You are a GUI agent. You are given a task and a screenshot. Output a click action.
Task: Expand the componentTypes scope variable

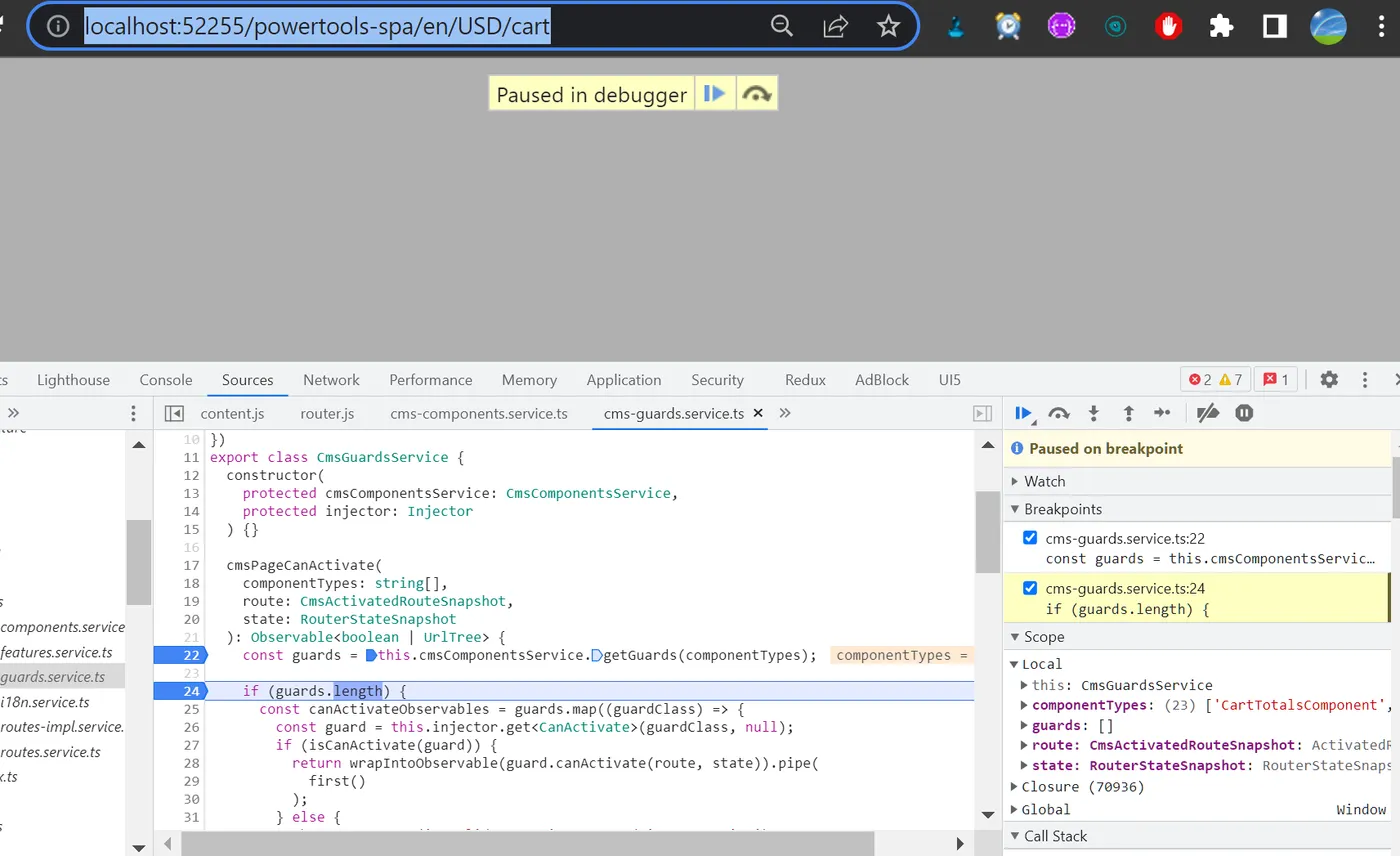pos(1024,705)
